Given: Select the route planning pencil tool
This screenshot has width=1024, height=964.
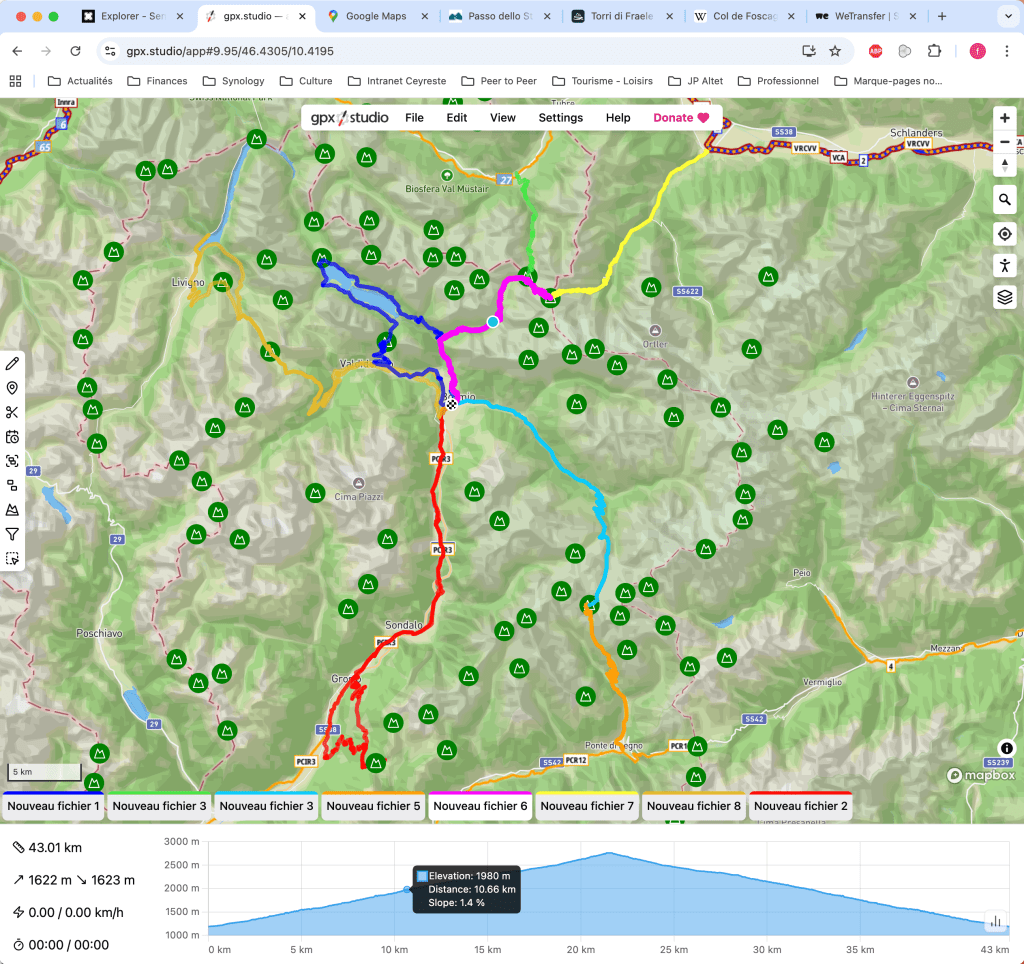Looking at the screenshot, I should point(13,364).
